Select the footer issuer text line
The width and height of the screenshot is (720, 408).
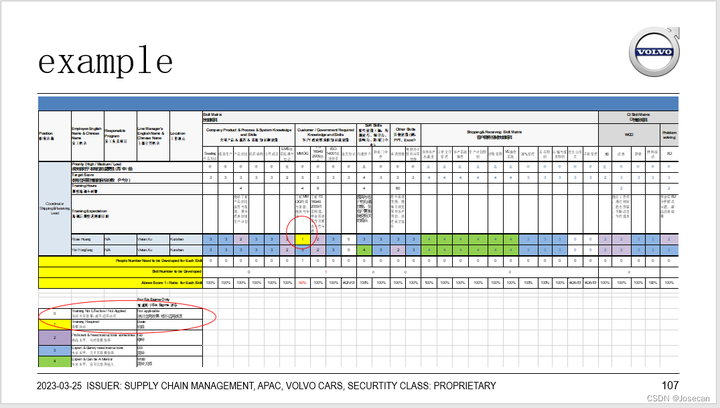(266, 386)
